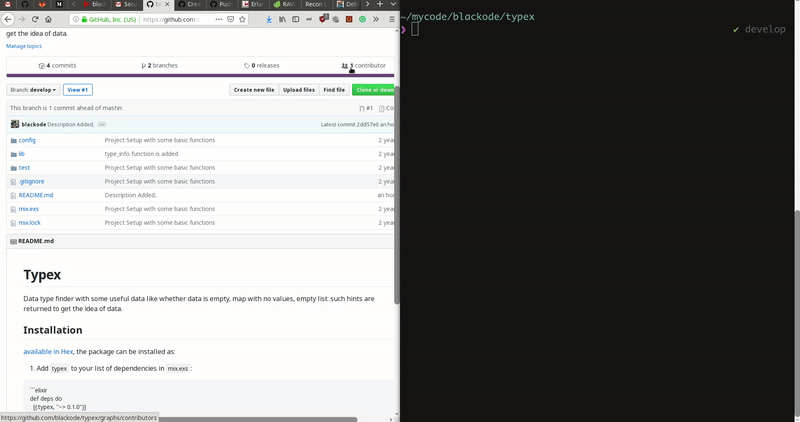800x422 pixels.
Task: Open the test folder
Action: pos(24,167)
